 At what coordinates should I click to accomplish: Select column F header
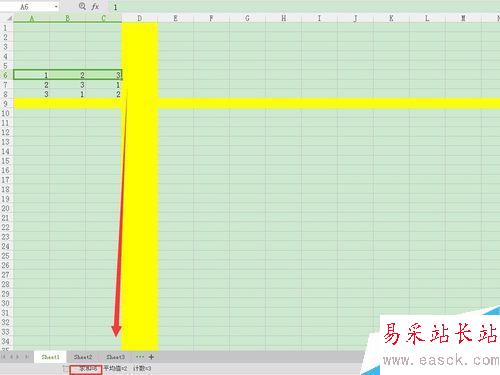212,18
